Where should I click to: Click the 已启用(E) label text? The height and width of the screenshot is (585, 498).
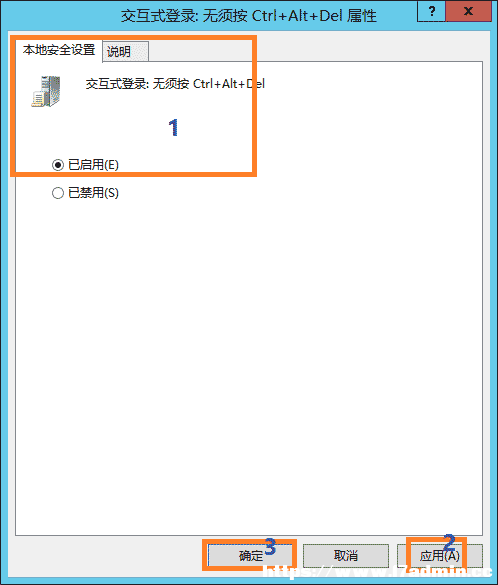93,165
